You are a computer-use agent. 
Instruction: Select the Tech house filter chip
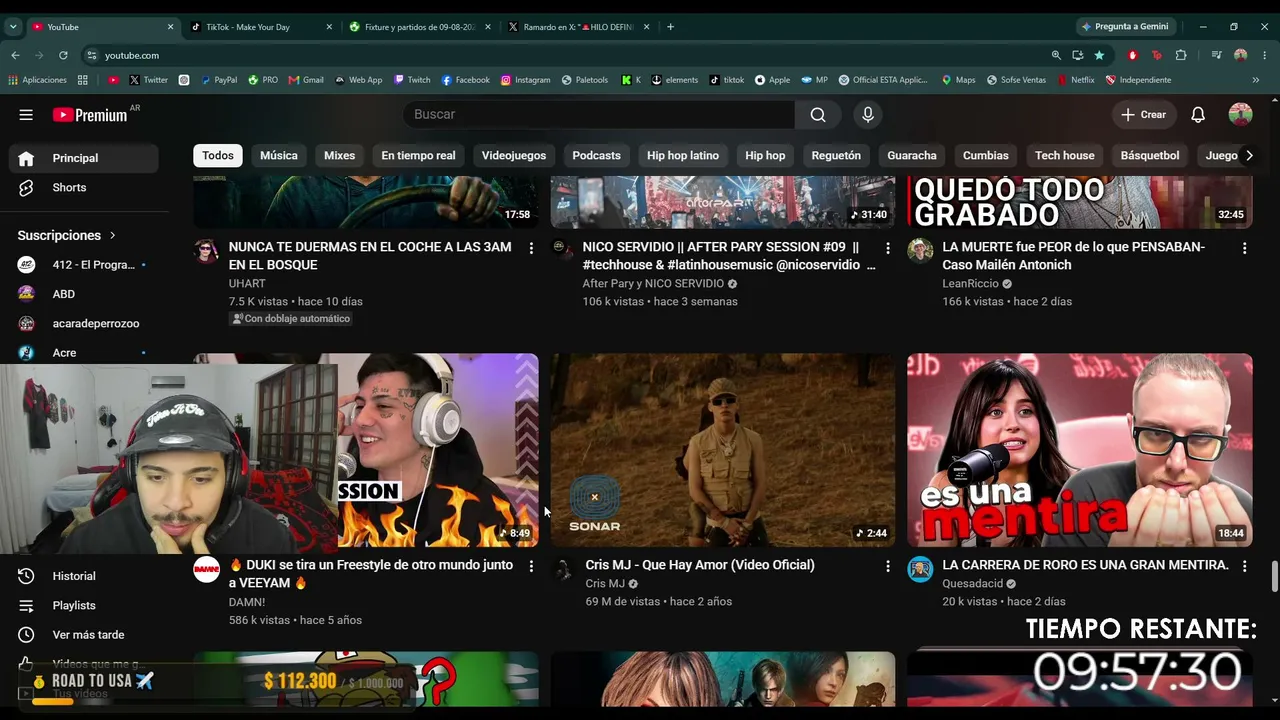[x=1065, y=156]
